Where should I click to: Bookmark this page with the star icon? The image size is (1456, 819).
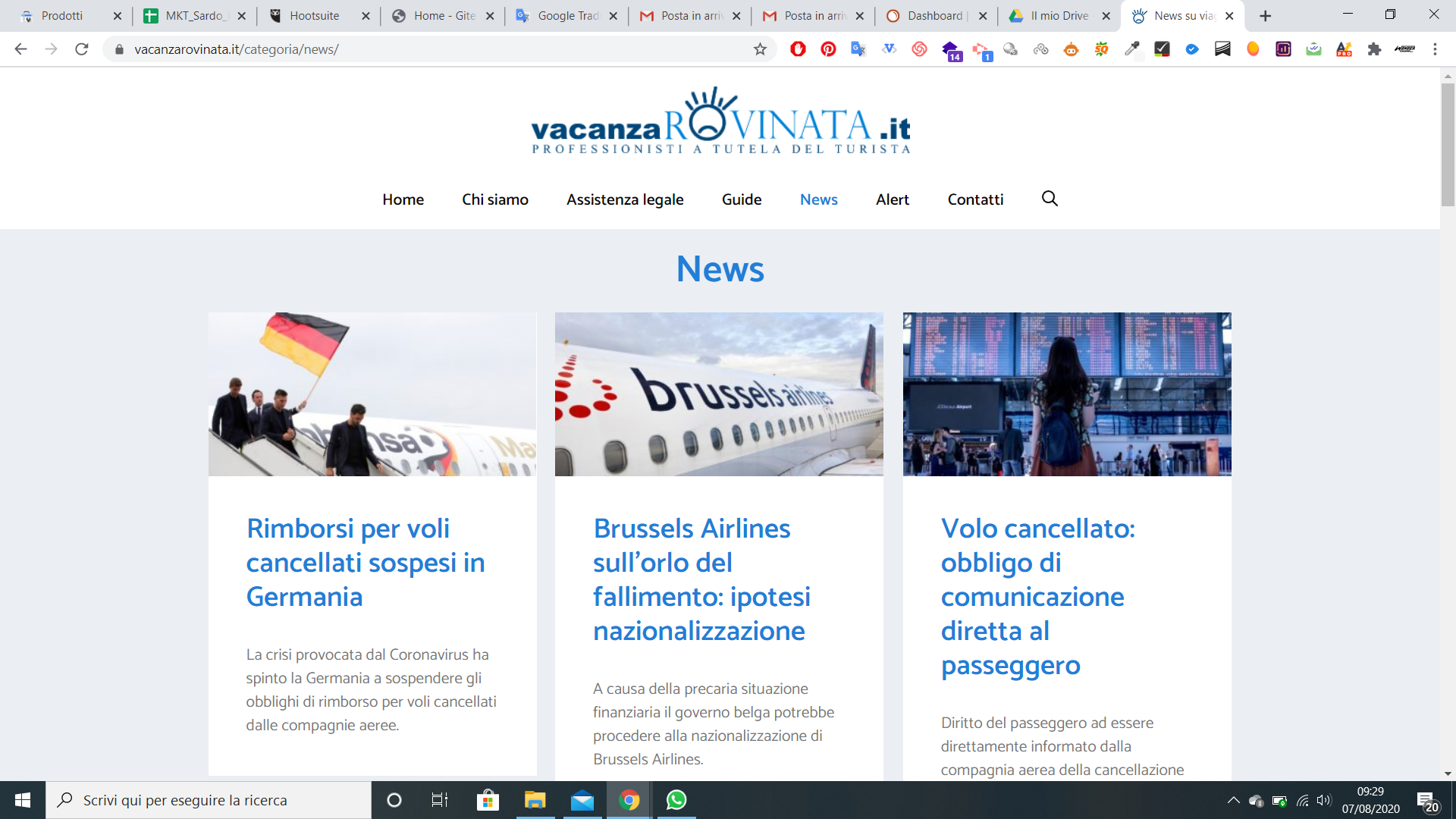[760, 49]
